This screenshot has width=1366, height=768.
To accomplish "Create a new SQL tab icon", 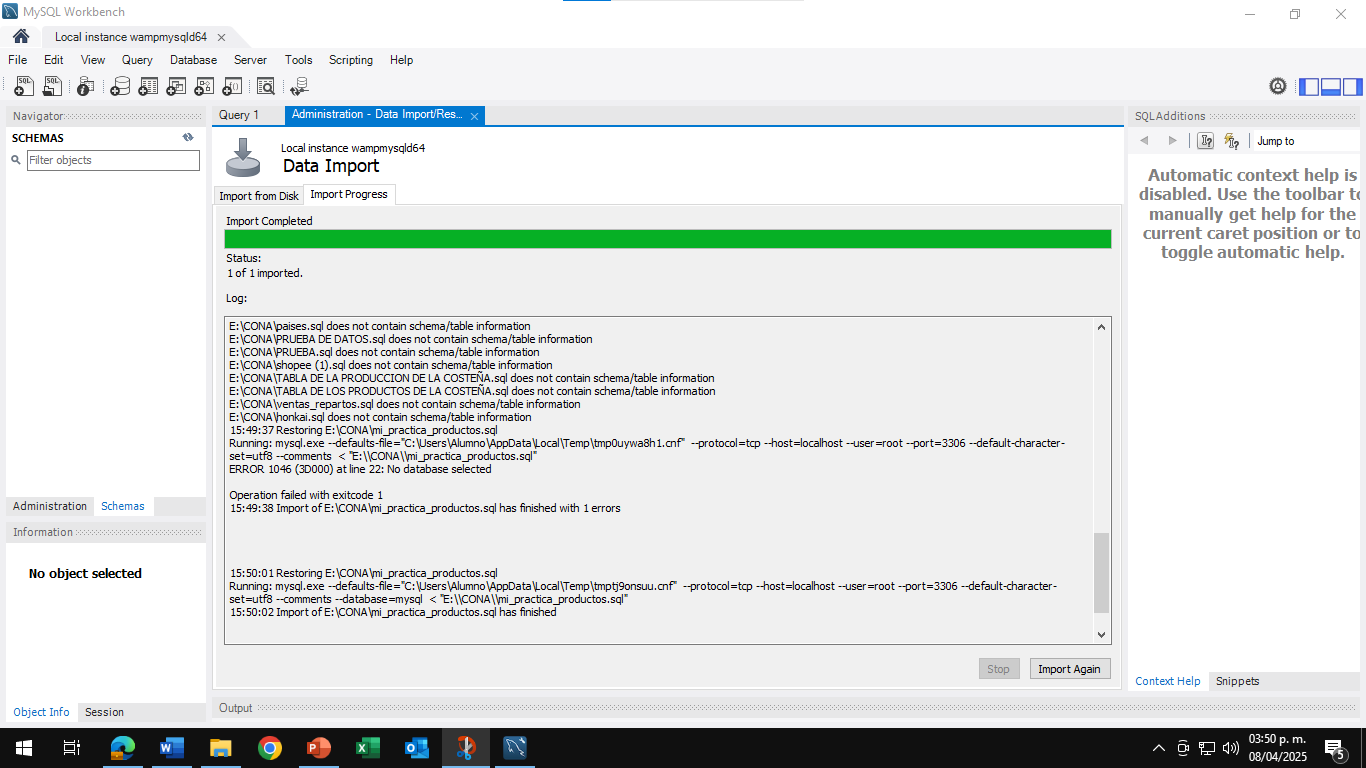I will tap(24, 87).
